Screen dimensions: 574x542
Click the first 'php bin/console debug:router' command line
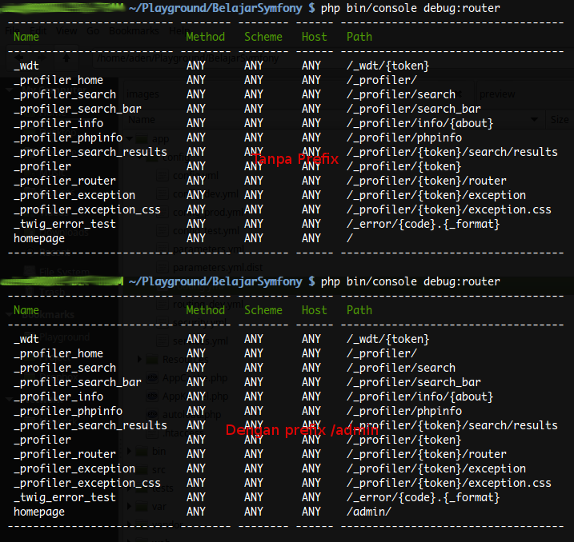410,8
